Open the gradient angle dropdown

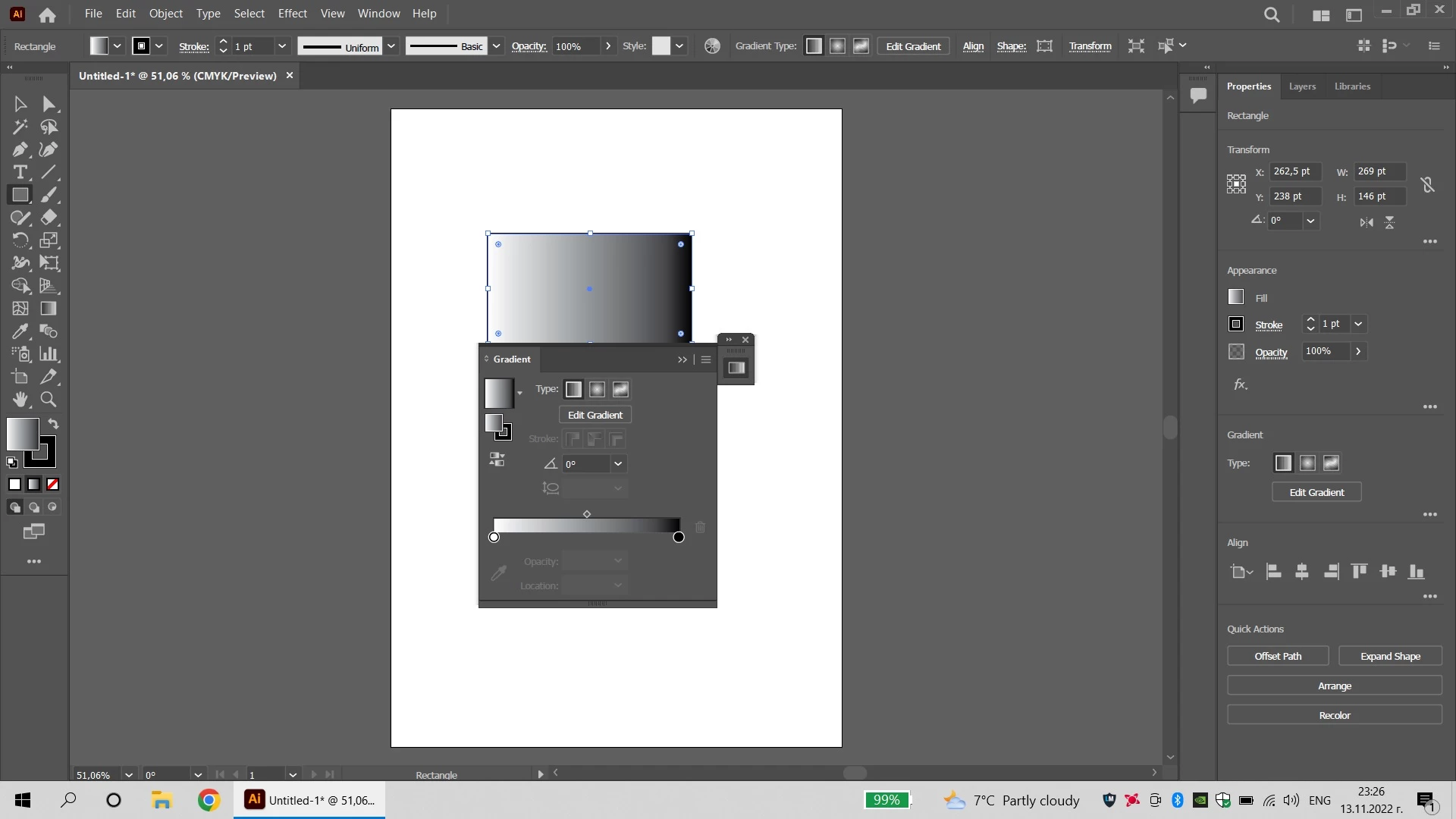click(x=618, y=464)
